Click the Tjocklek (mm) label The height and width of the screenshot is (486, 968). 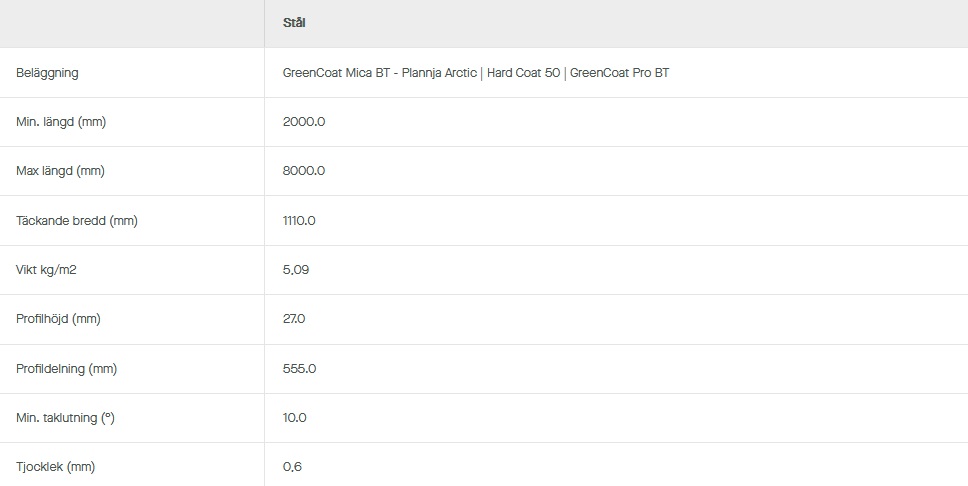56,467
